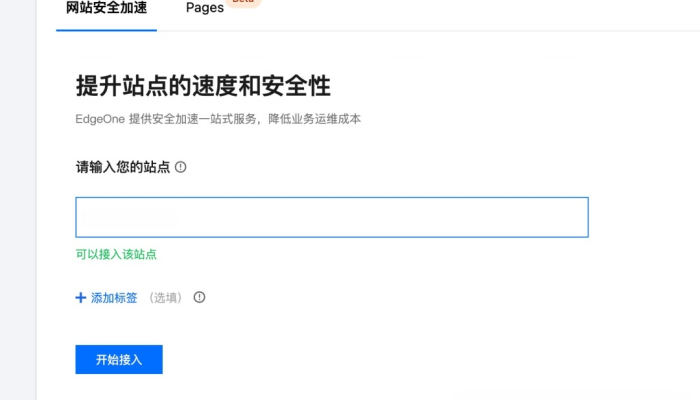Open the Pages tab
The height and width of the screenshot is (400, 700).
205,8
